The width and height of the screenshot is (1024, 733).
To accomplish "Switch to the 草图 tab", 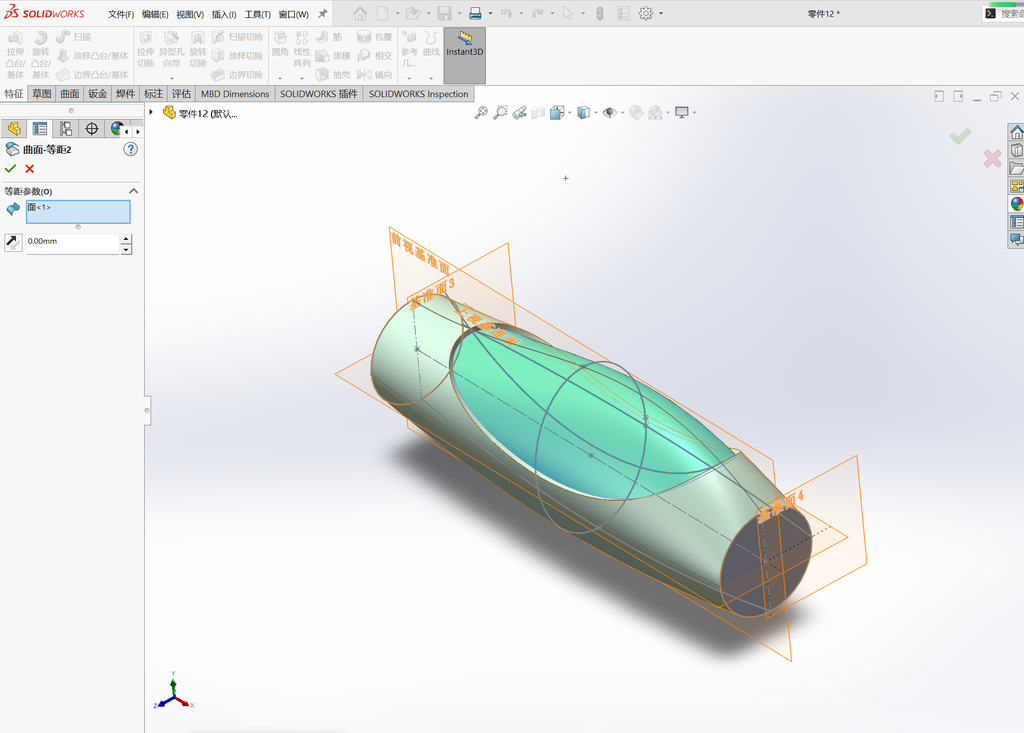I will 42,93.
